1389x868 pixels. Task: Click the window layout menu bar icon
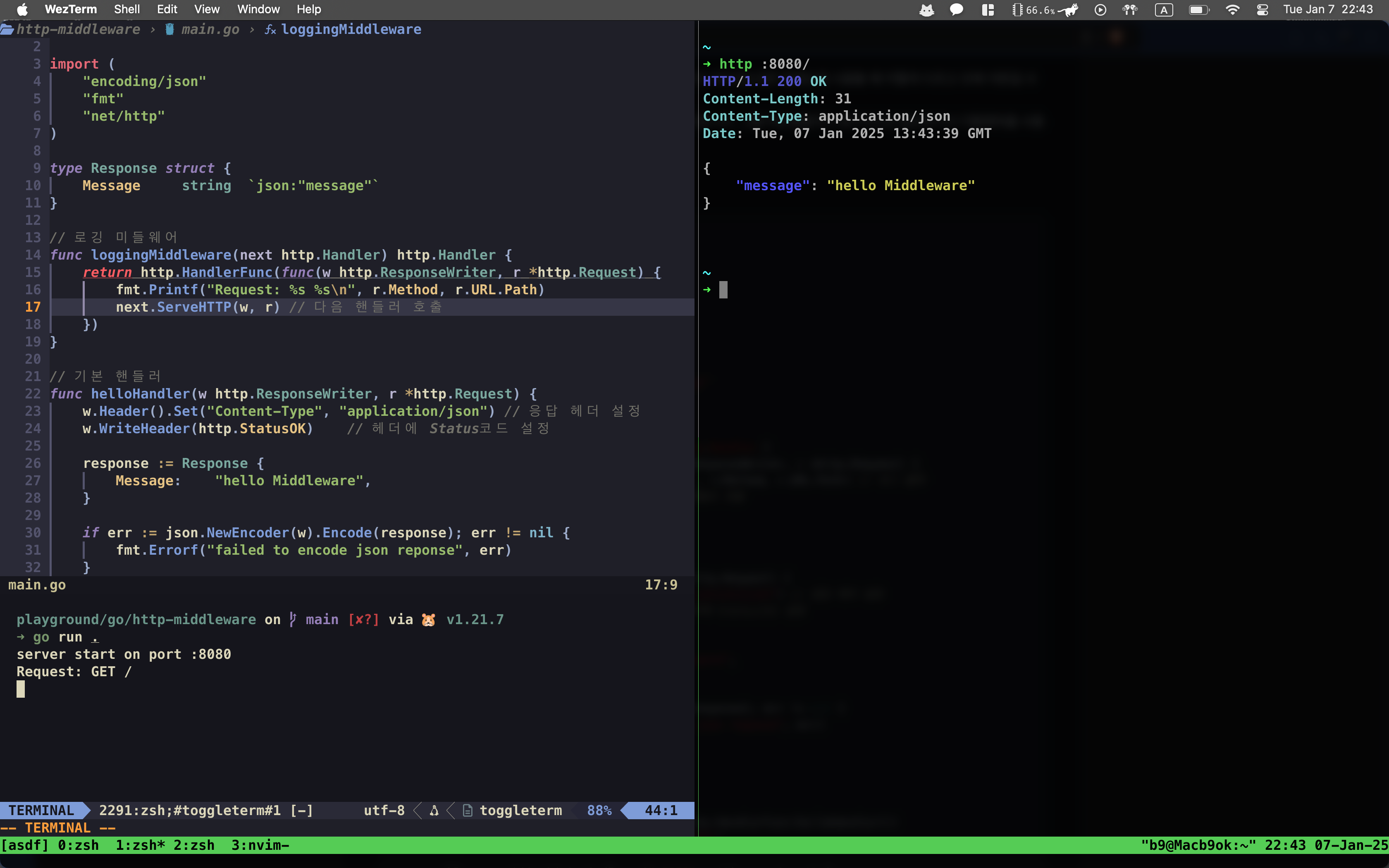[988, 10]
